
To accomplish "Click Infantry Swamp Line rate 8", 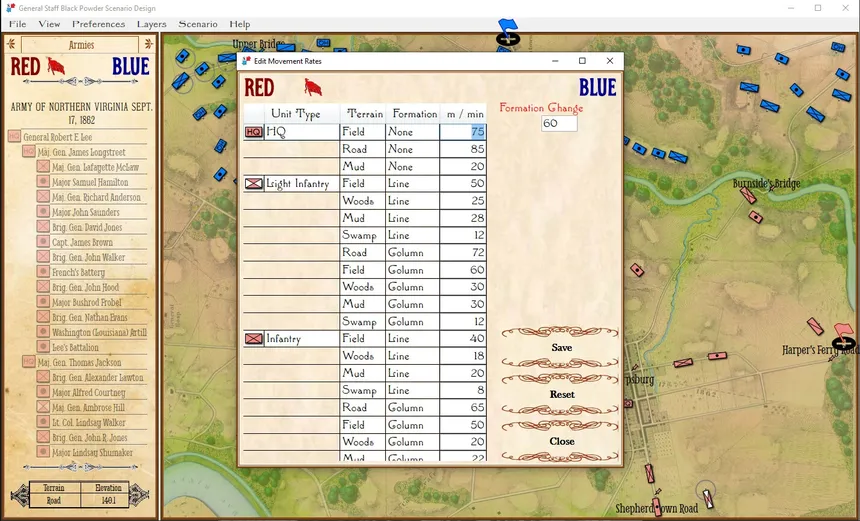I will [462, 390].
